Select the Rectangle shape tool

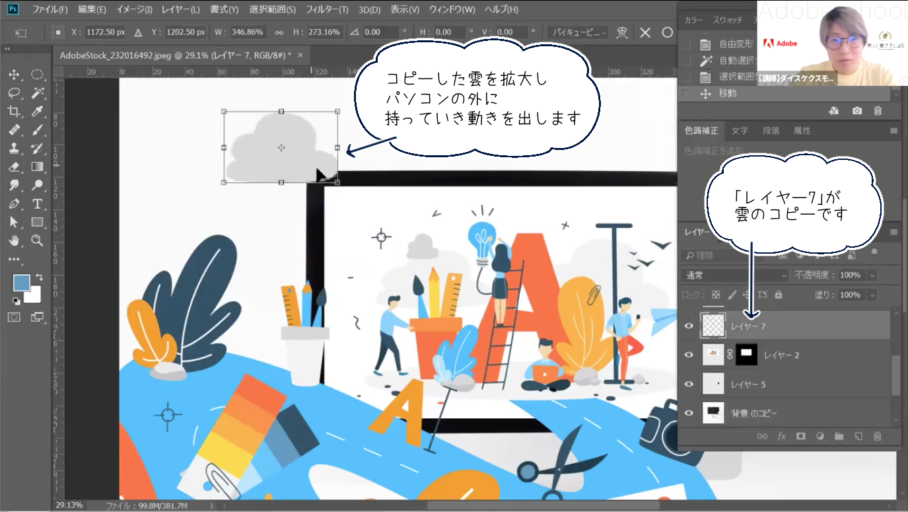pos(37,222)
